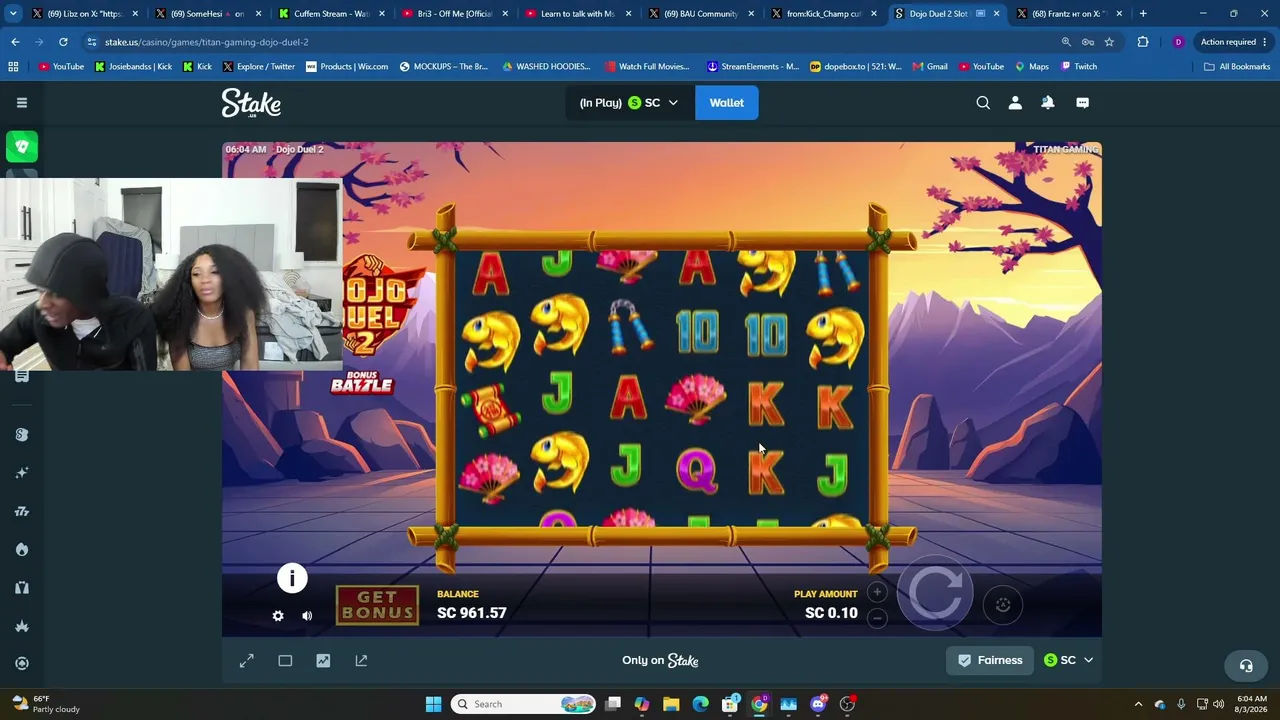
Task: Click the Get Bonus button
Action: 377,605
